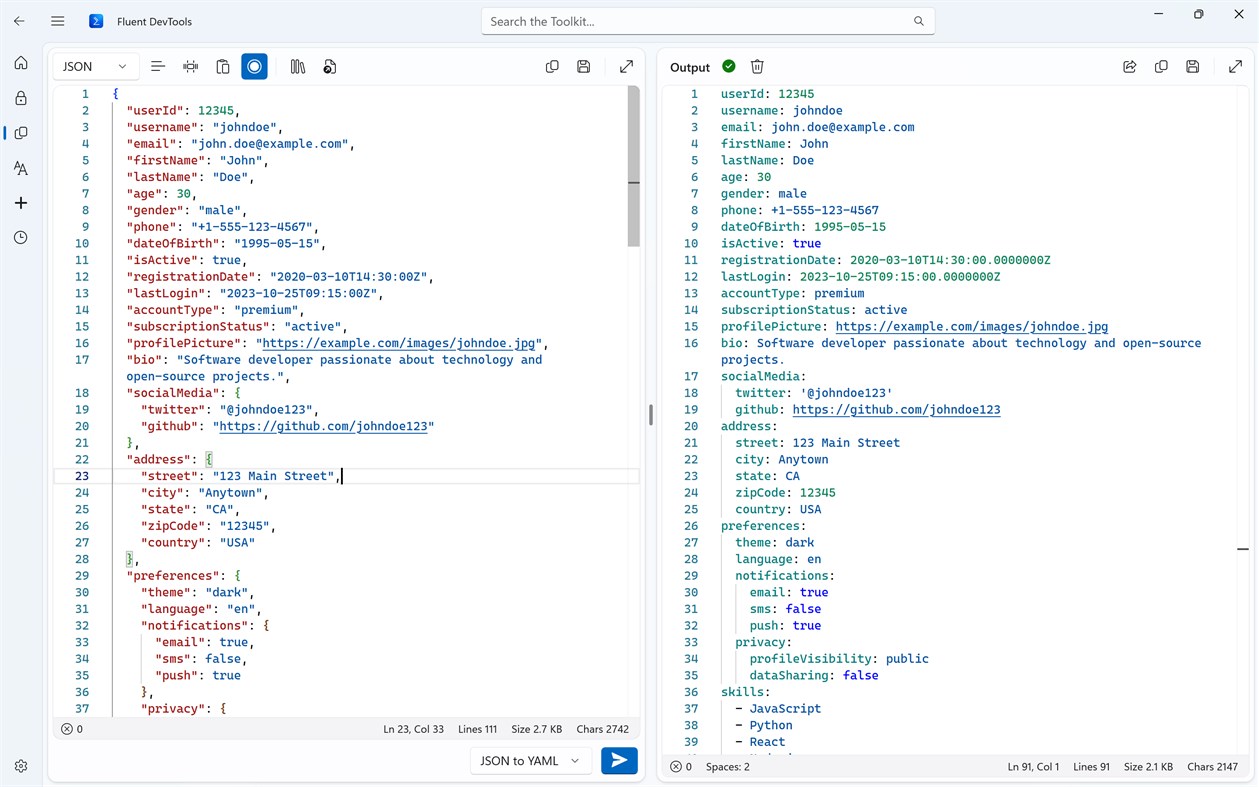Expand the input editor to full view

point(627,67)
